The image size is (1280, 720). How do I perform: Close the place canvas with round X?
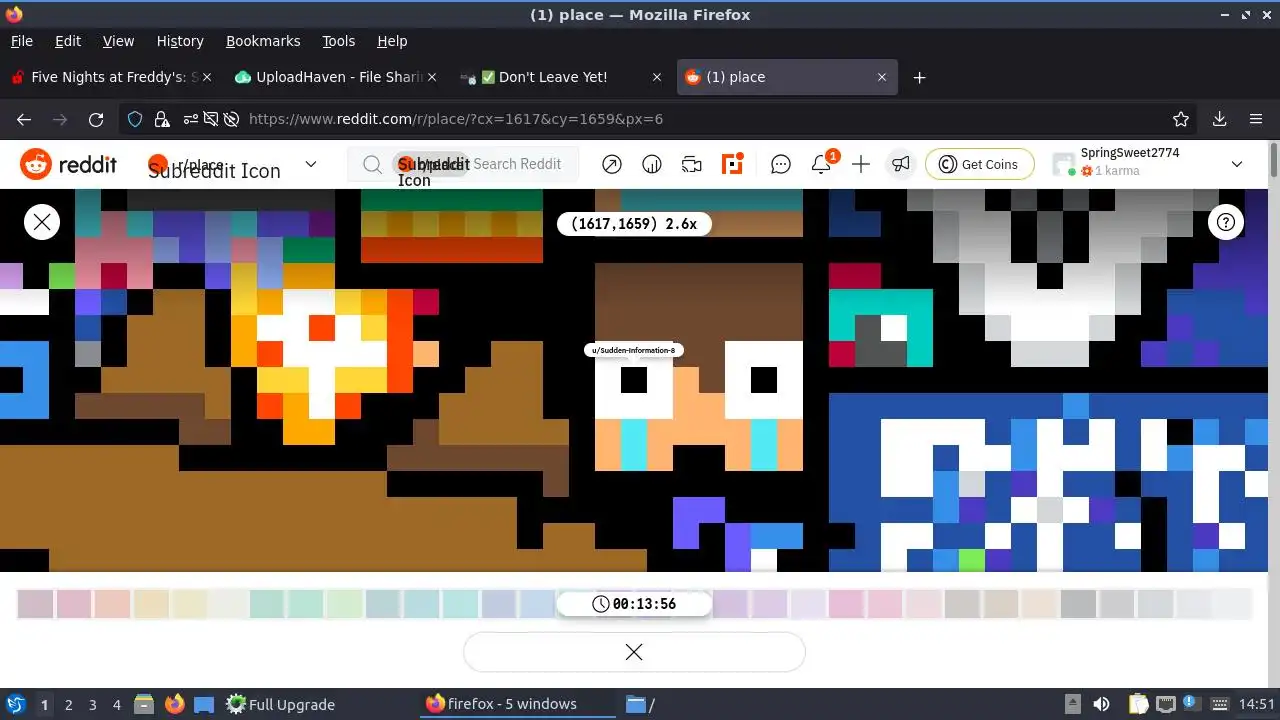tap(42, 222)
